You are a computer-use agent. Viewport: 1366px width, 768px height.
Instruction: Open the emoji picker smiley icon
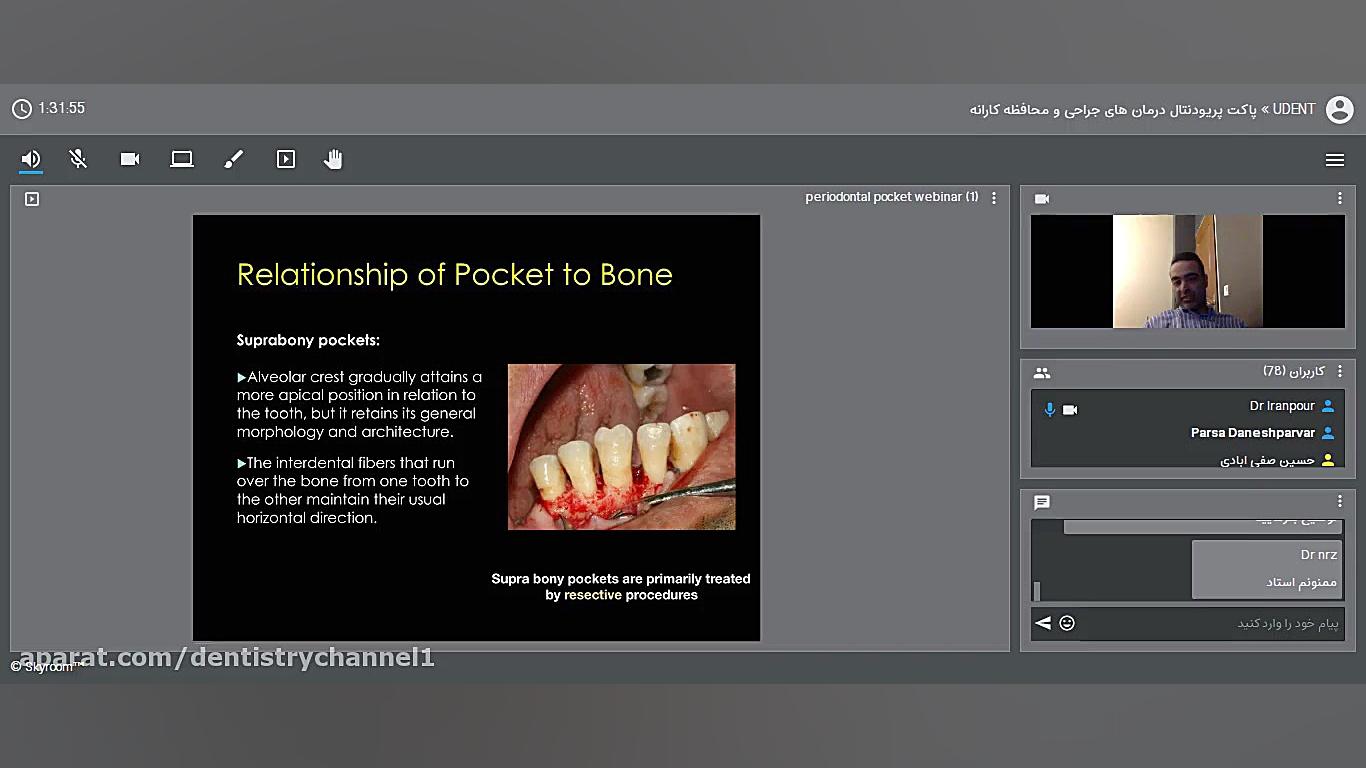1067,623
